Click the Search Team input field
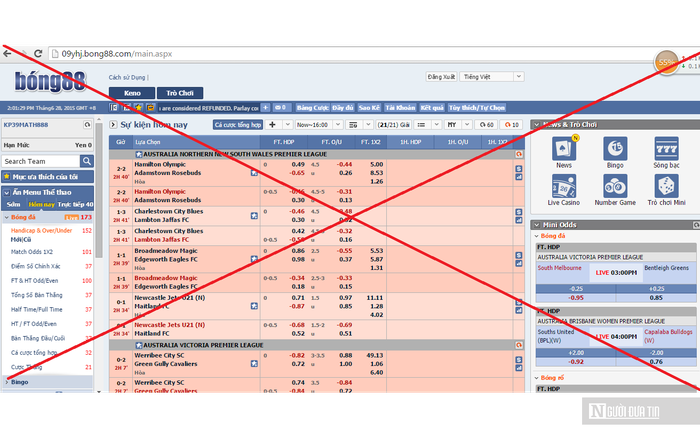Viewport: 700px width, 438px height. [41, 161]
